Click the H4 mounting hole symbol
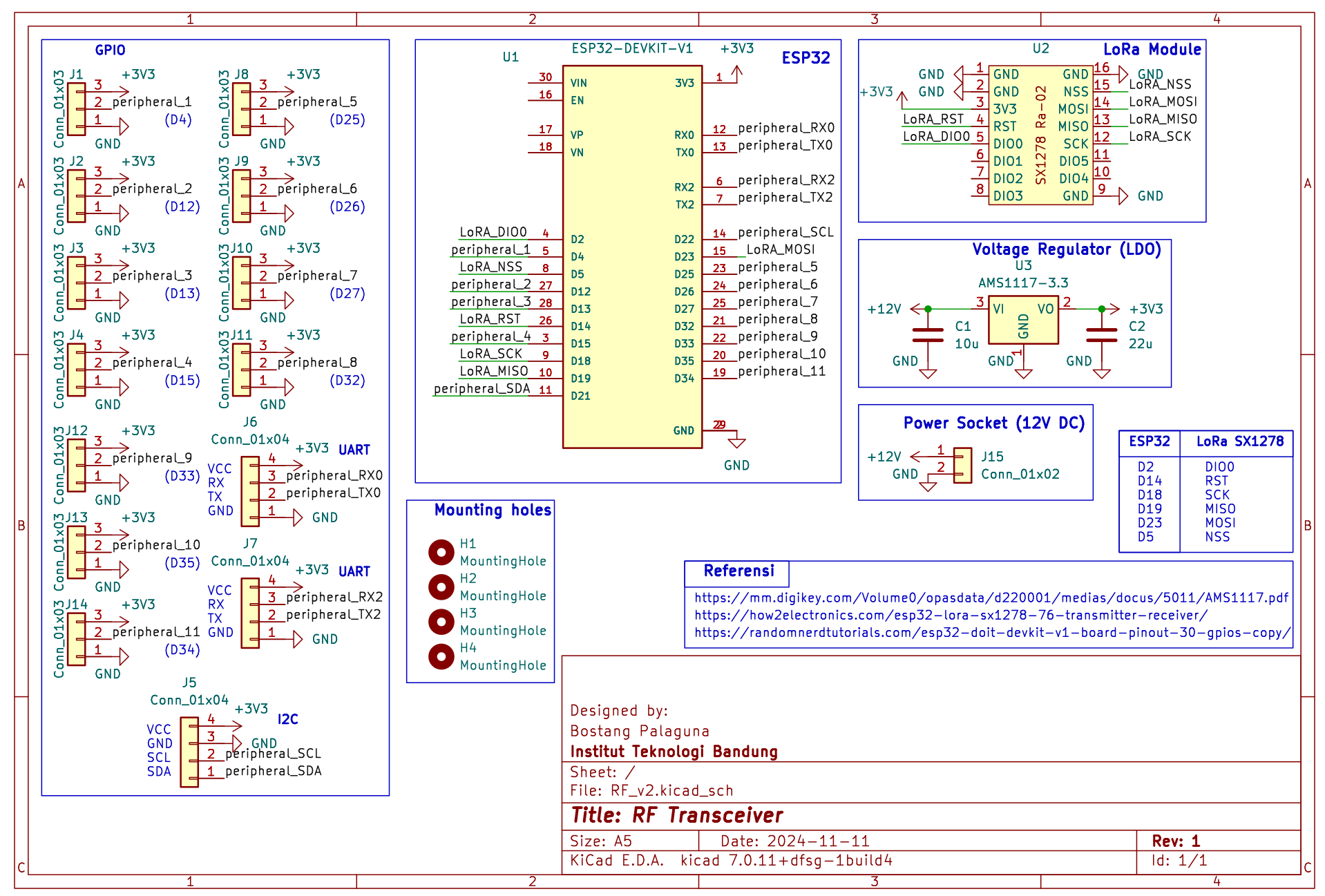The height and width of the screenshot is (896, 1325). tap(441, 656)
